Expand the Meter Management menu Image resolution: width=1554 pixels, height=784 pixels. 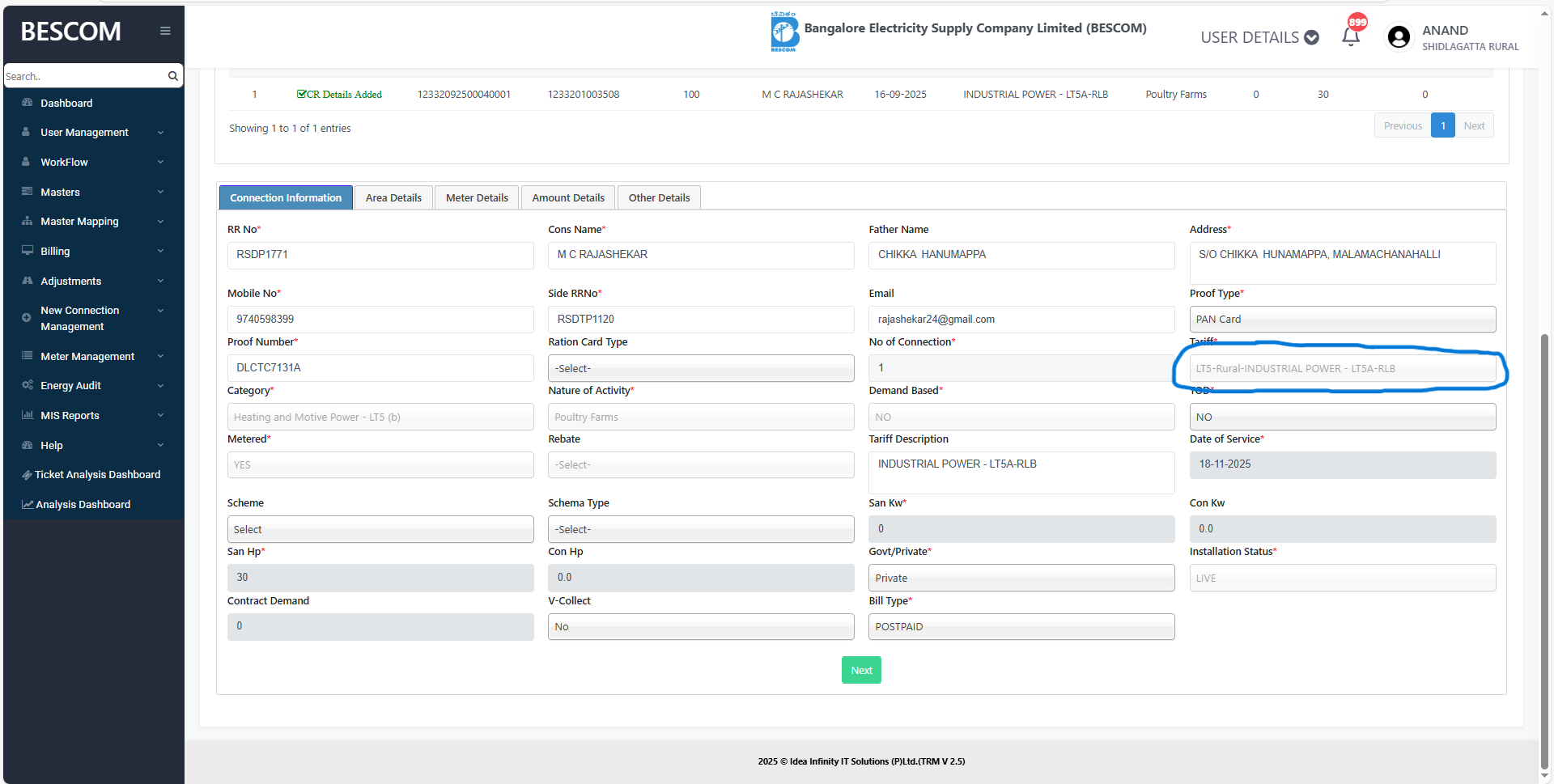94,357
